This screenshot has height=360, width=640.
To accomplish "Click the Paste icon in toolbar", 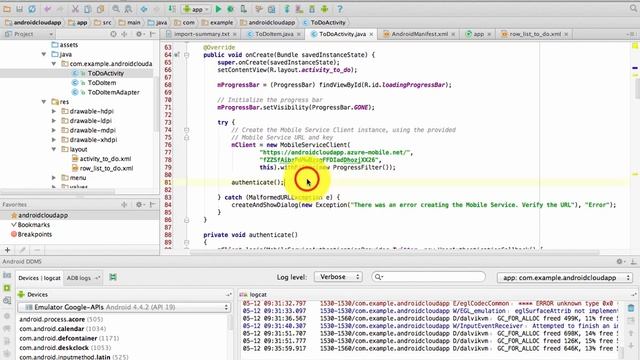I will tap(100, 9).
